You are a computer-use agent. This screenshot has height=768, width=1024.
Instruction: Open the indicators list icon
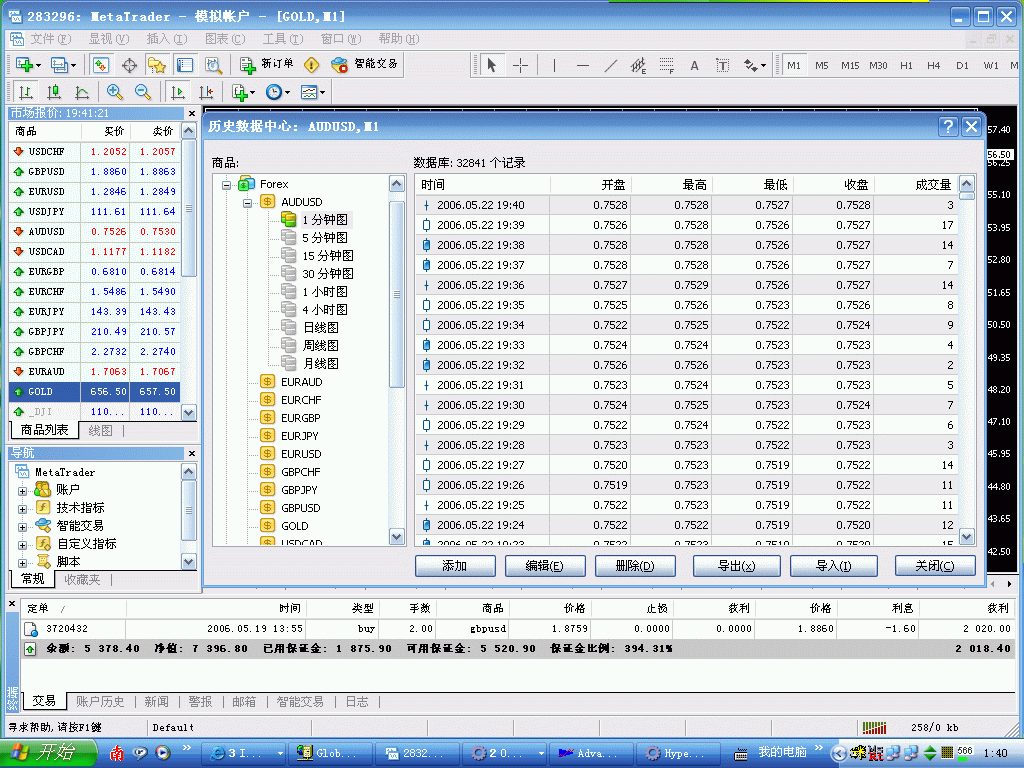[240, 92]
